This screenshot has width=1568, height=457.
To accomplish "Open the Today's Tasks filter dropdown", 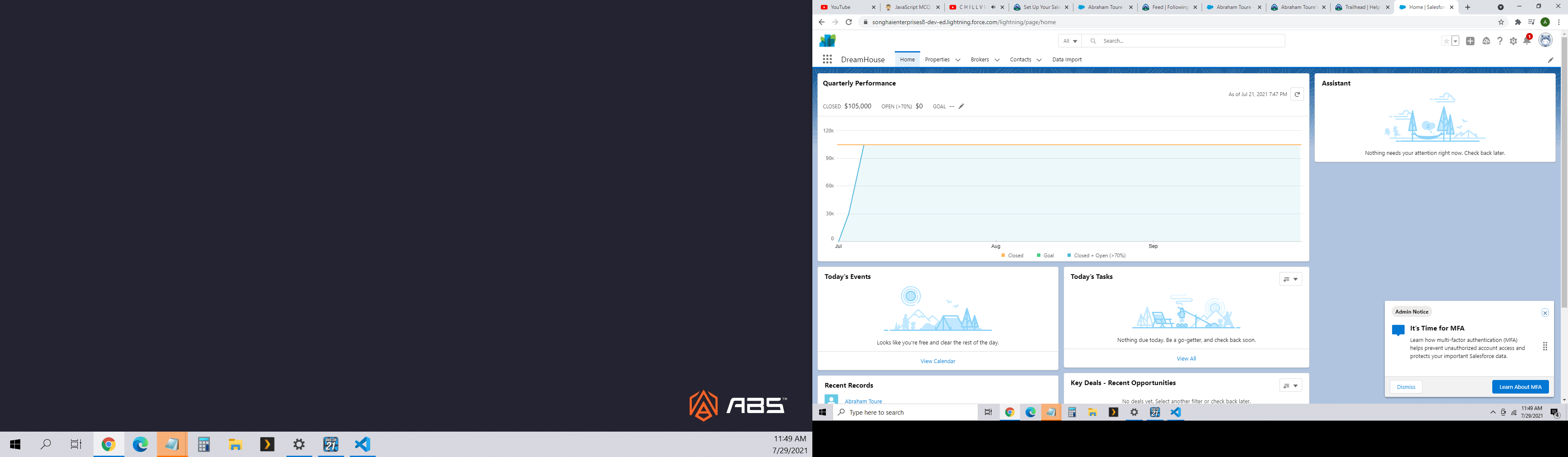I will pos(1290,279).
